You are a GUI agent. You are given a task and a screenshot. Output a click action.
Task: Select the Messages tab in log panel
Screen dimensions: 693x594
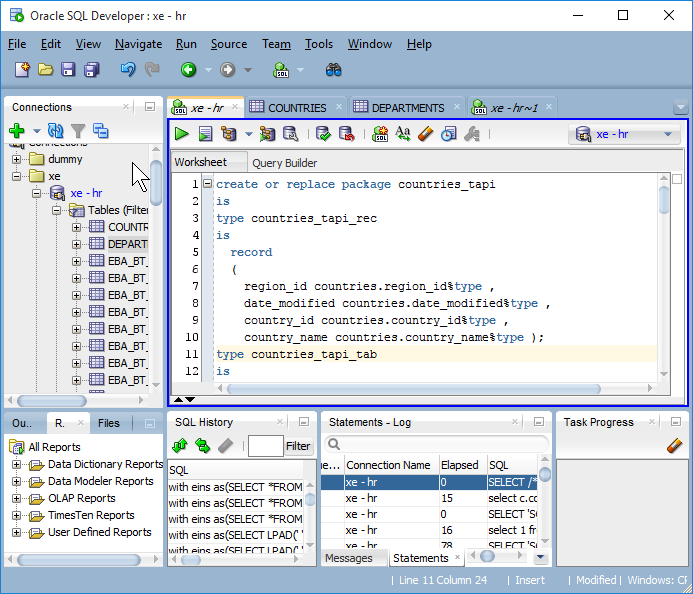click(349, 558)
